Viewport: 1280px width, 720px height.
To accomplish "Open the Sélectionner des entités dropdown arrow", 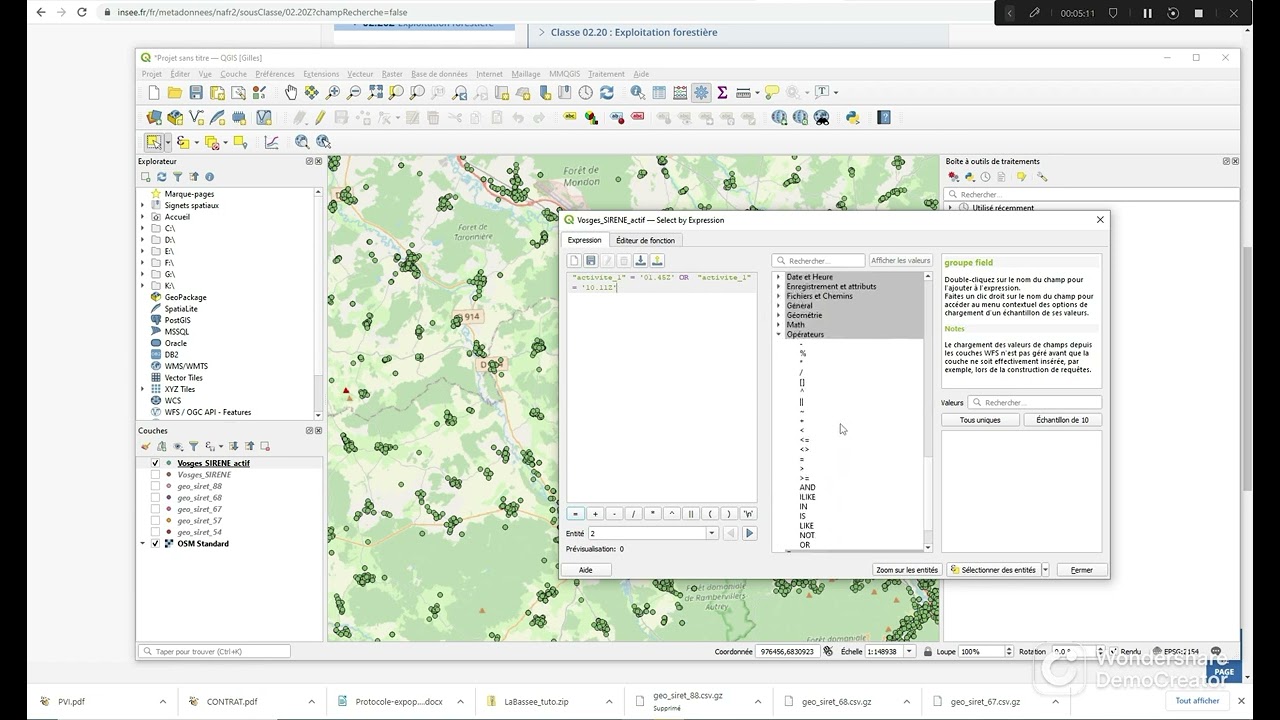I will 1045,570.
